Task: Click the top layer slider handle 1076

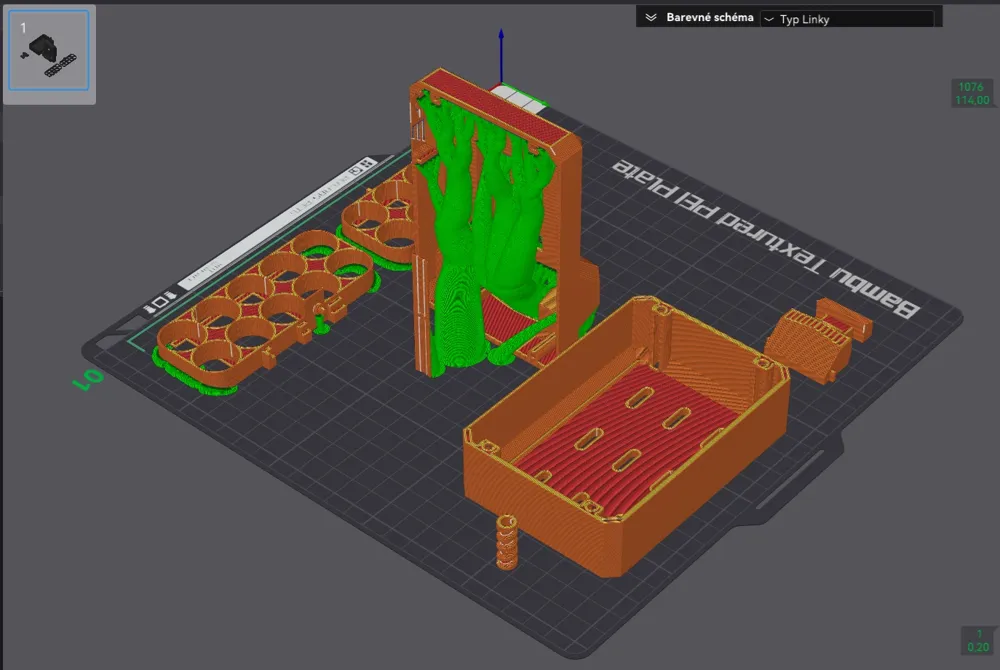Action: tap(971, 93)
